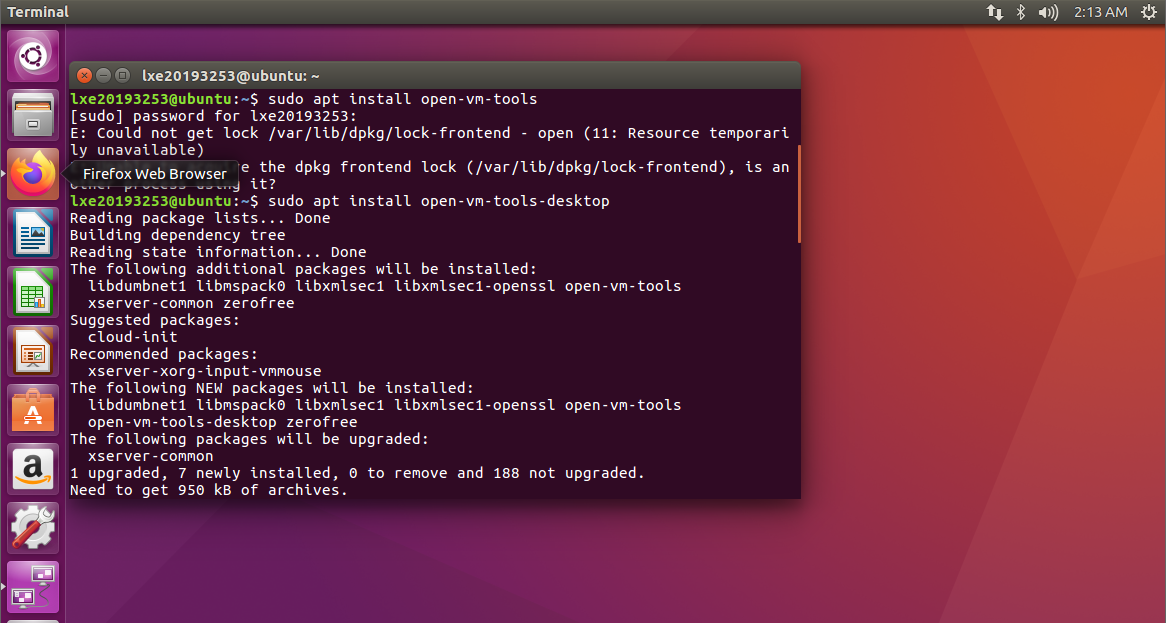Viewport: 1166px width, 623px height.
Task: Open the clock showing 2:13 AM
Action: [1101, 12]
